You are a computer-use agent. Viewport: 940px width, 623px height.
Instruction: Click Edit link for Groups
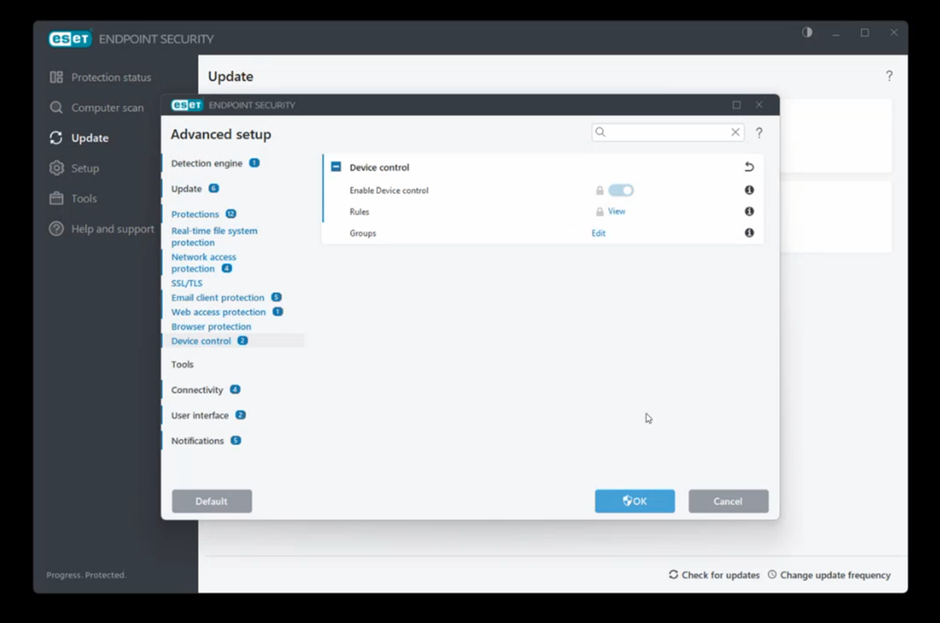point(598,233)
